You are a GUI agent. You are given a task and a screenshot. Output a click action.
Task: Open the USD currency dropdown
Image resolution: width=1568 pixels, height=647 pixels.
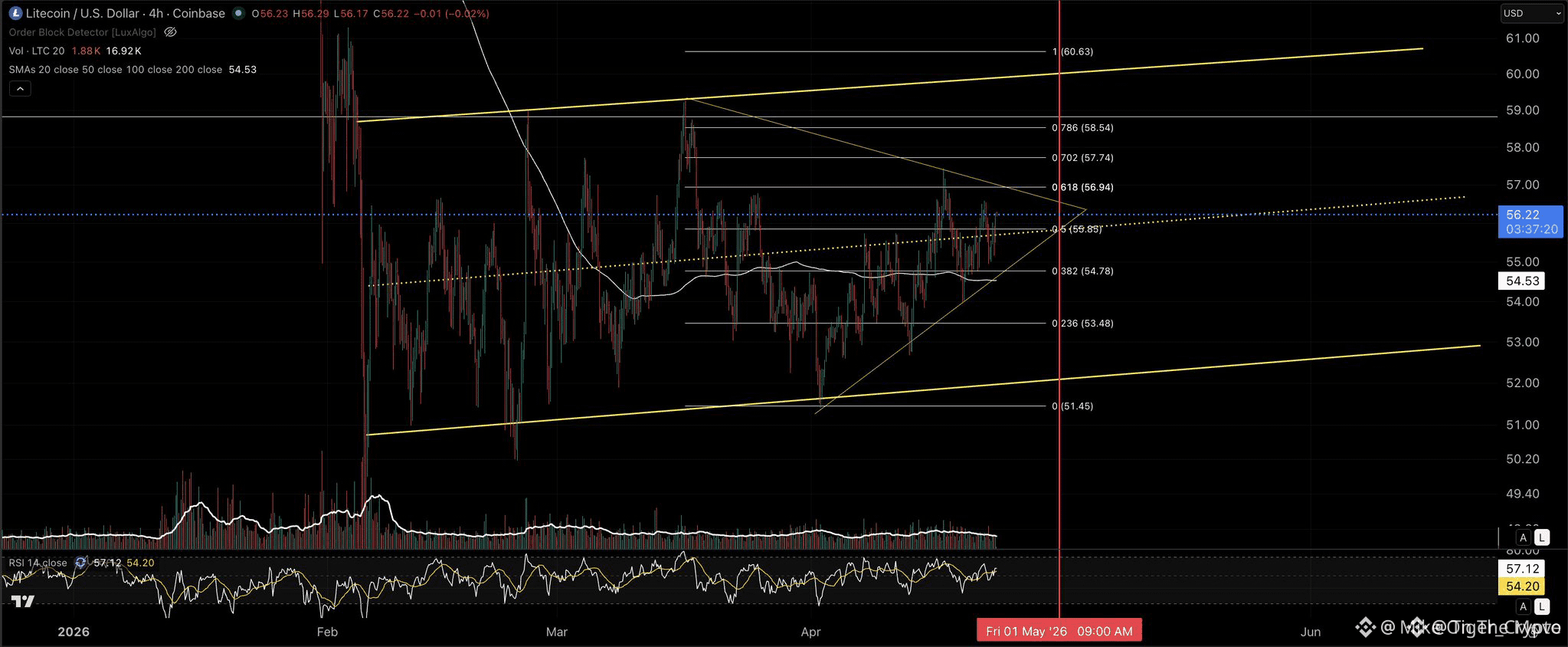tap(1531, 13)
